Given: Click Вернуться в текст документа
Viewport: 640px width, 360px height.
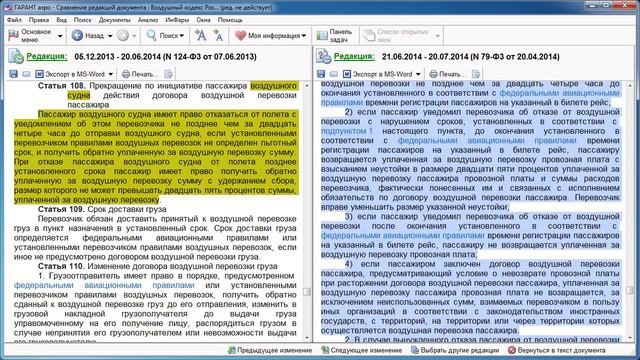Looking at the screenshot, I should [x=557, y=350].
